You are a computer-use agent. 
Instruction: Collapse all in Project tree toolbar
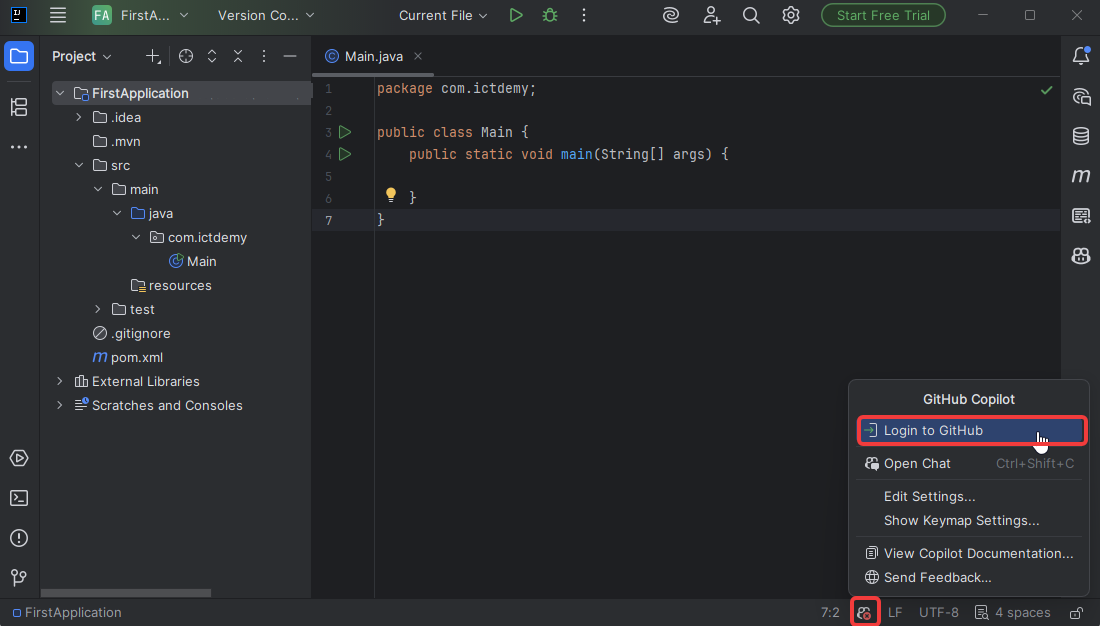(x=238, y=56)
